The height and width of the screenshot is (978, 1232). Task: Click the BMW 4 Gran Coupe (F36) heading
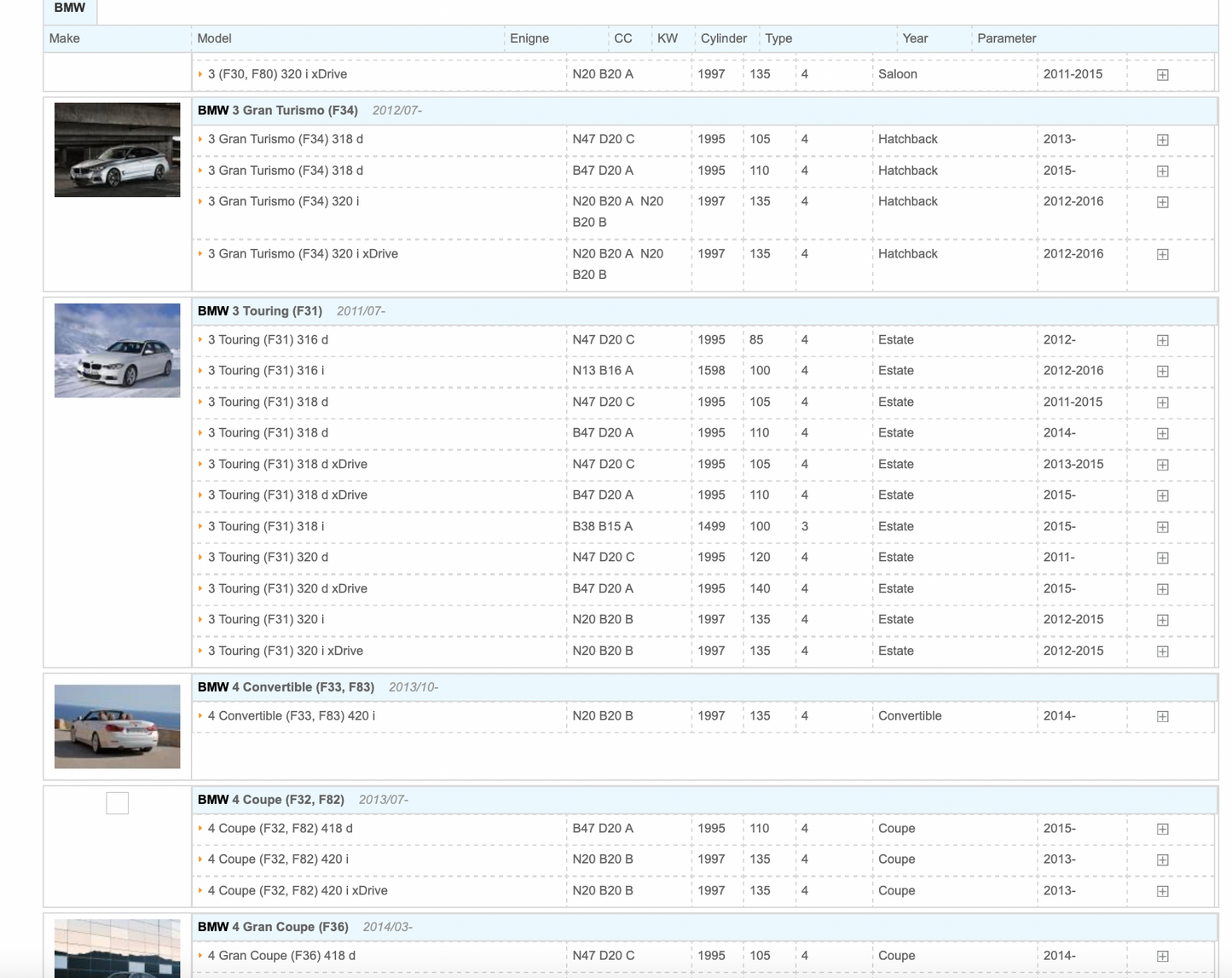click(x=273, y=926)
